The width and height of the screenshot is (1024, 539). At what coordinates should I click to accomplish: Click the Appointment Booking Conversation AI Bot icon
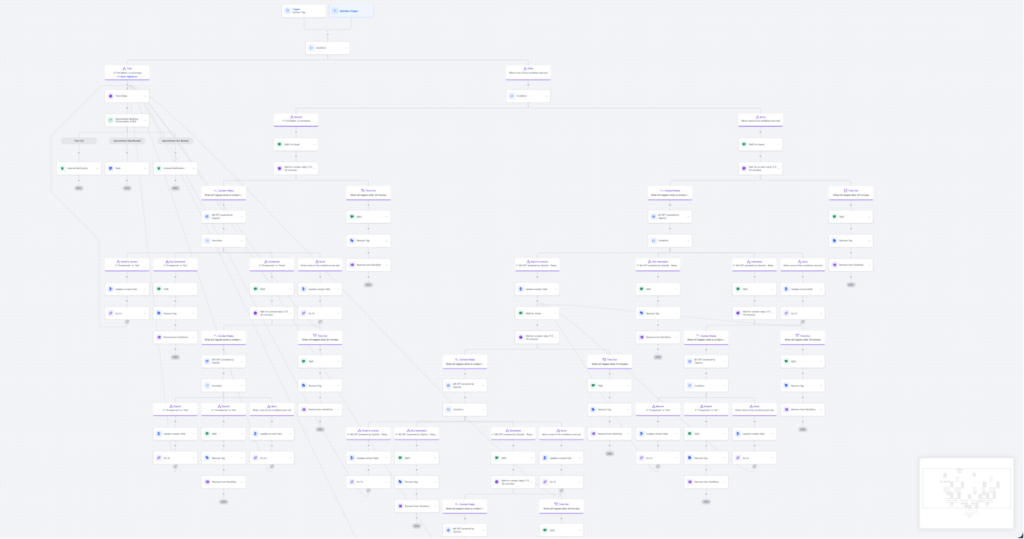(x=111, y=120)
